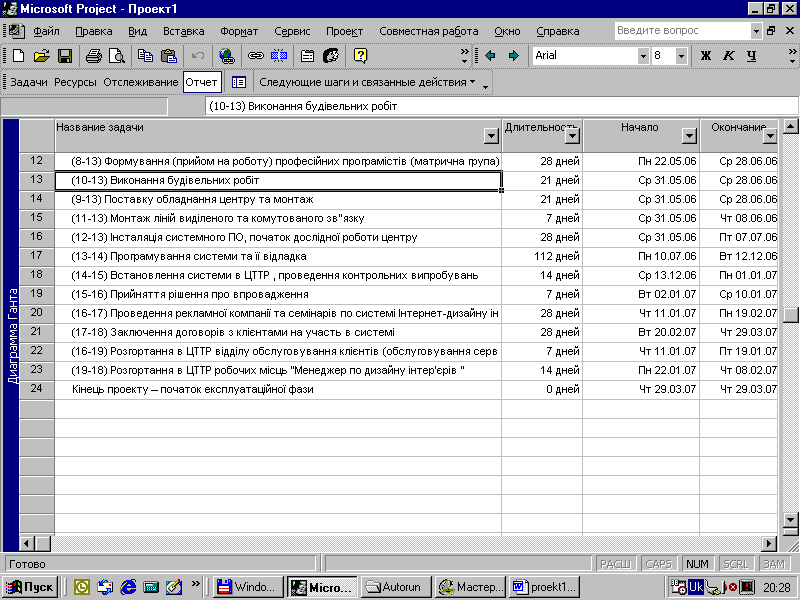
Task: Click Отчет in Project Guide toolbar
Action: [x=202, y=82]
